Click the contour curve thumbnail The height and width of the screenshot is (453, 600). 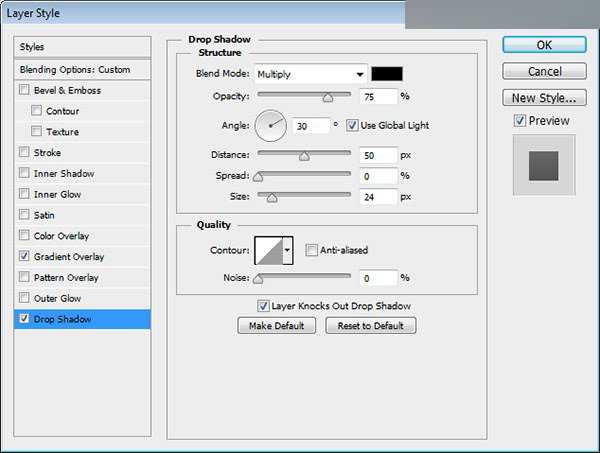(268, 250)
